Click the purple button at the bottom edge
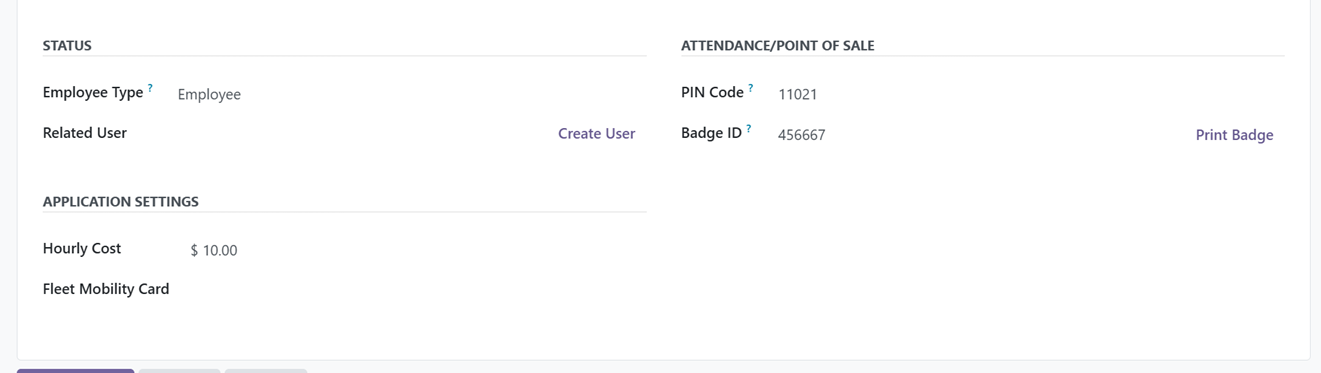 (75, 370)
